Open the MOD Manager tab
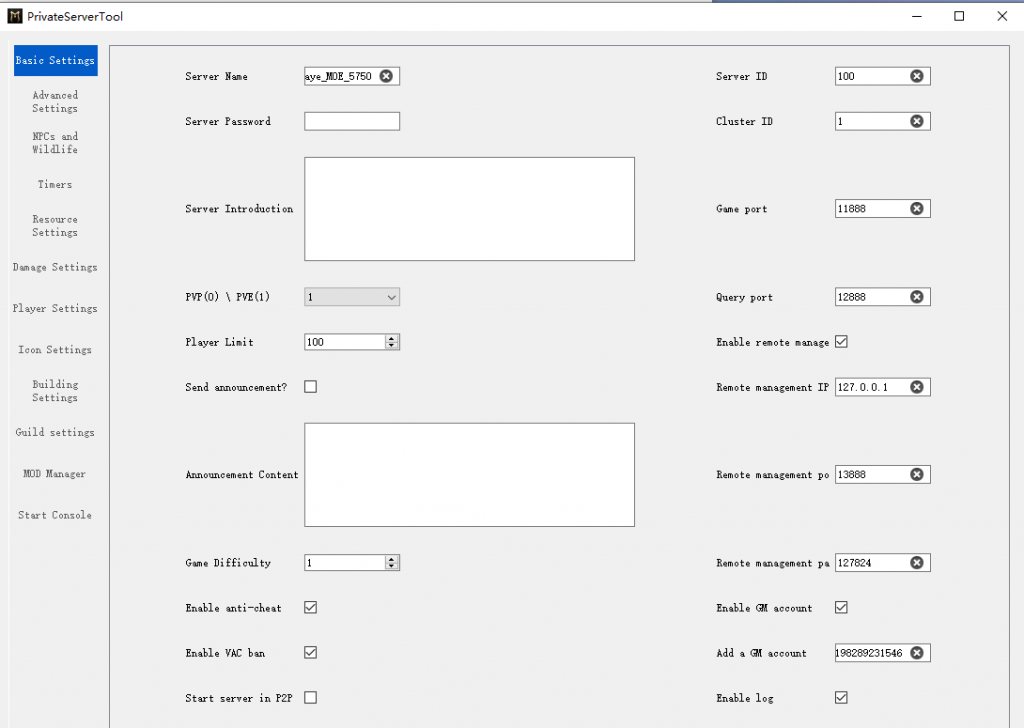 55,474
